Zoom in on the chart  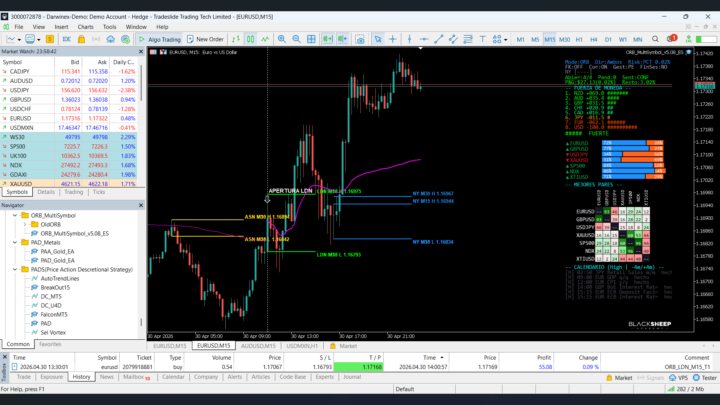coord(281,39)
